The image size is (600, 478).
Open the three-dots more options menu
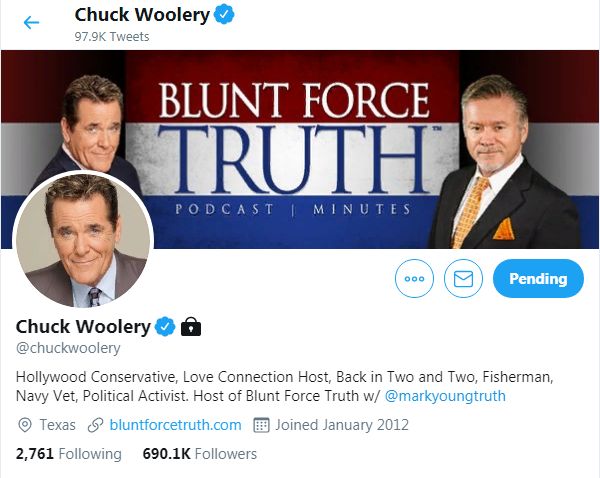[x=414, y=278]
